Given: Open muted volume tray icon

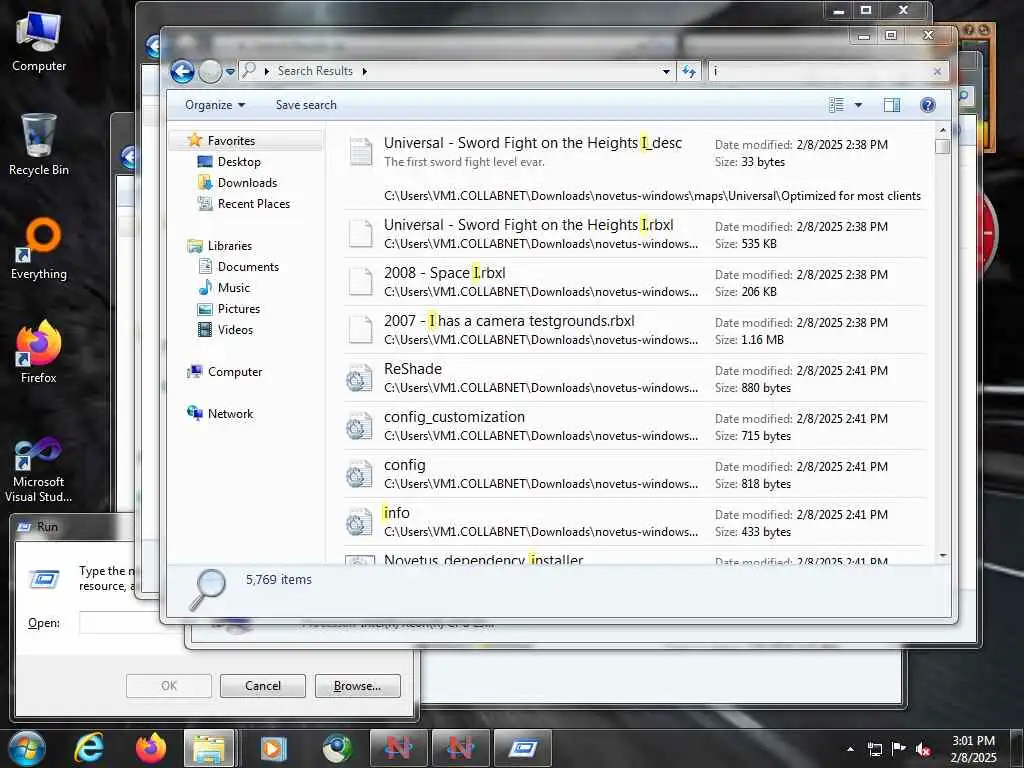Looking at the screenshot, I should [x=923, y=749].
